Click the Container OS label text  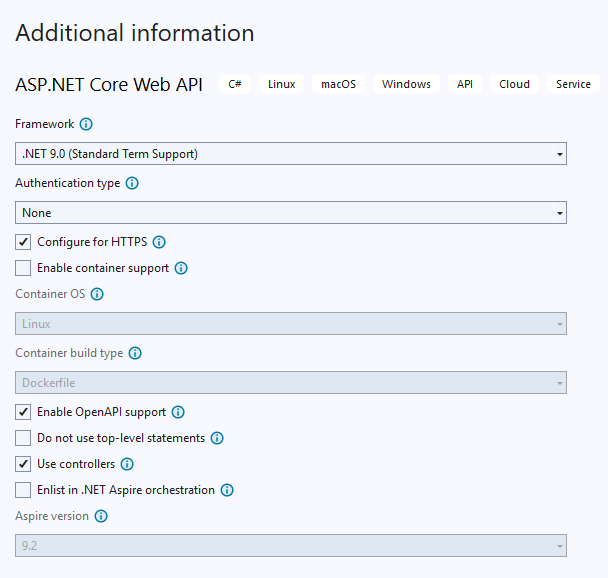point(50,294)
